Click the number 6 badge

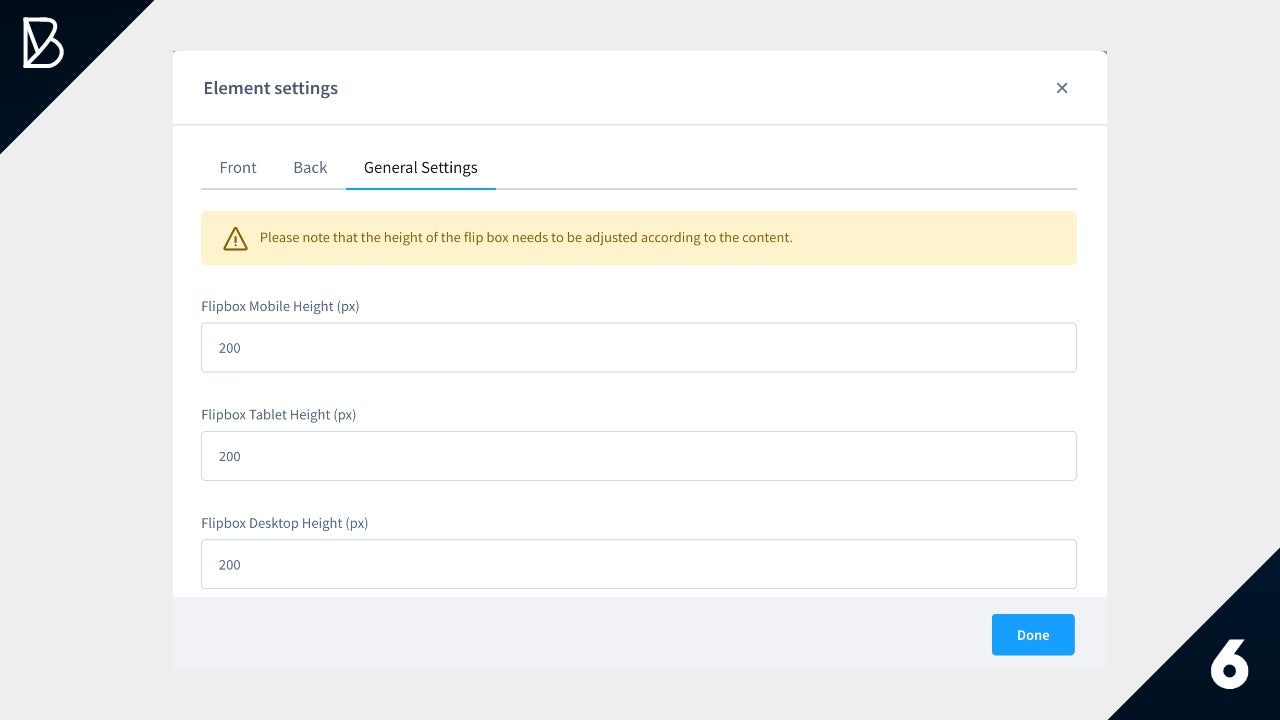point(1229,663)
